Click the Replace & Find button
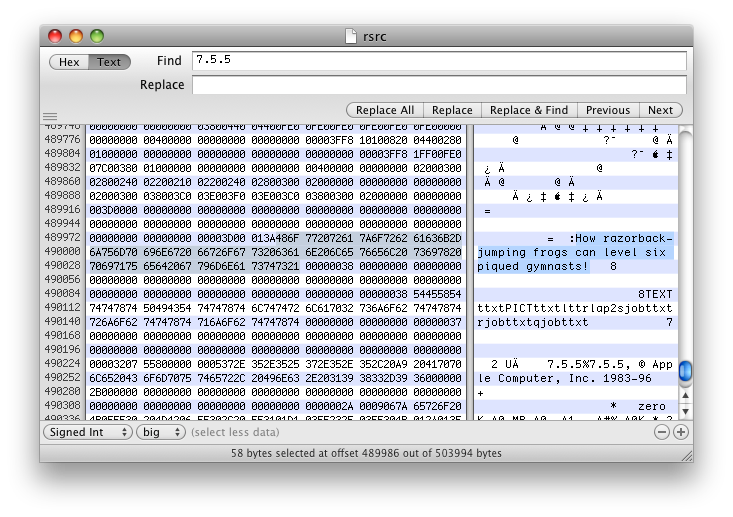 pyautogui.click(x=529, y=110)
